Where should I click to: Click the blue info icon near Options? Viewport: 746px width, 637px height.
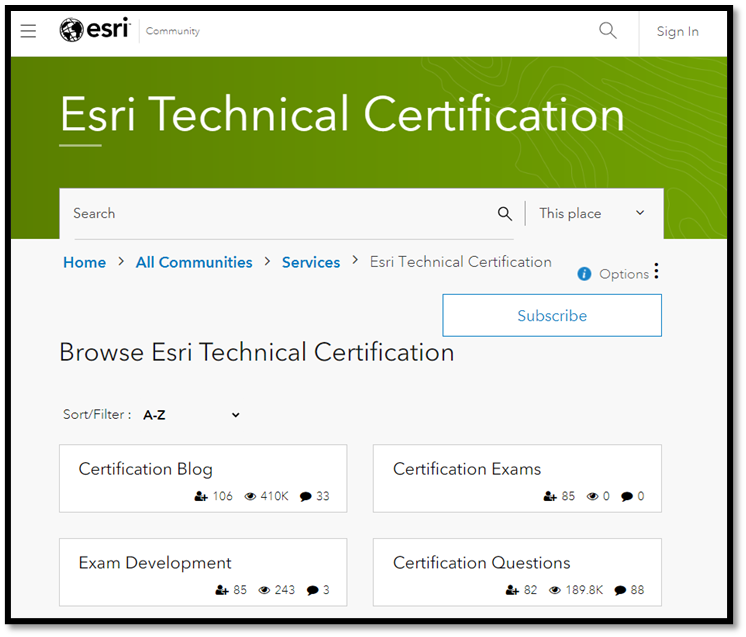584,274
